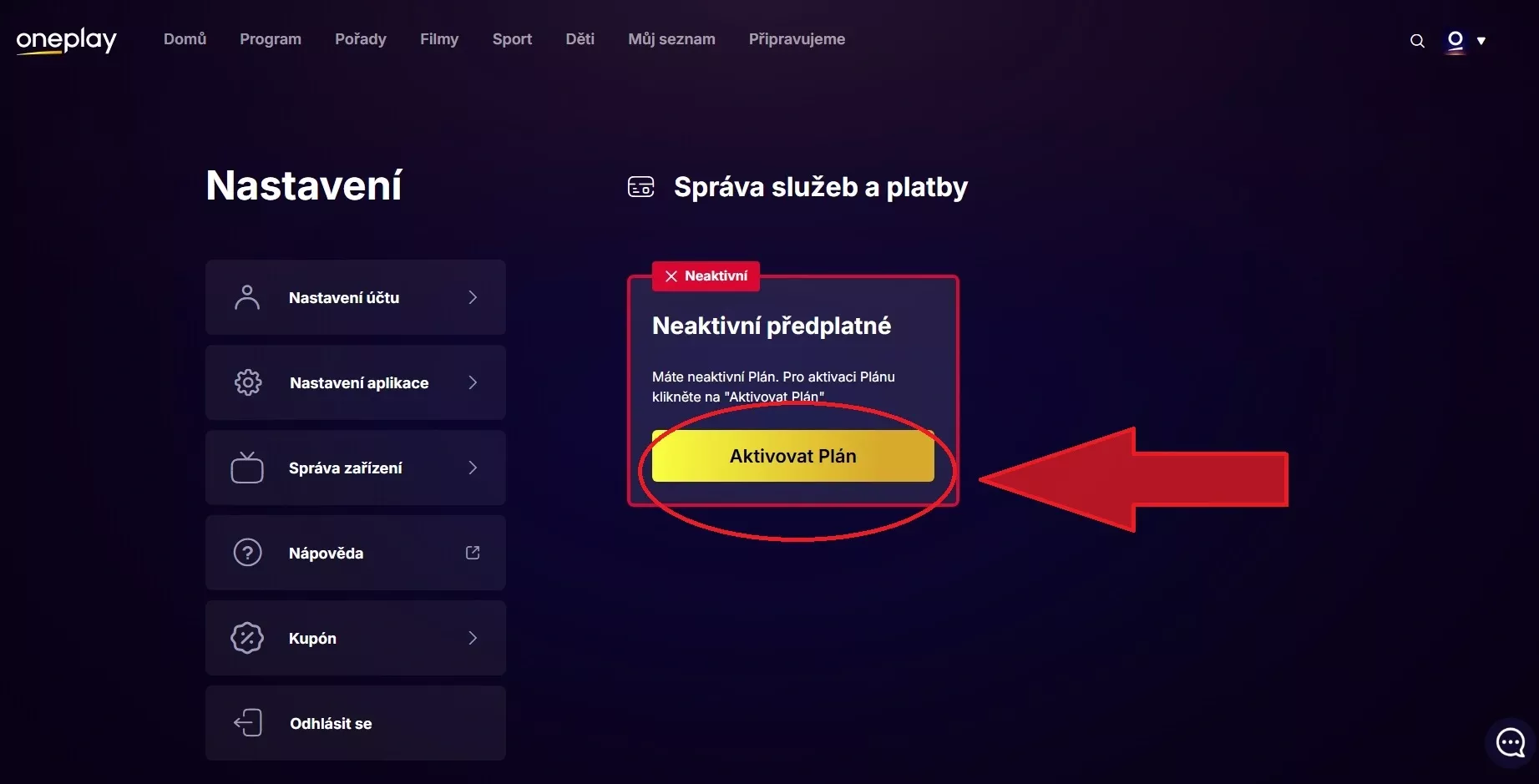Screen dimensions: 1539x784
Task: Expand Správa zařízení chevron arrow
Action: coord(473,468)
